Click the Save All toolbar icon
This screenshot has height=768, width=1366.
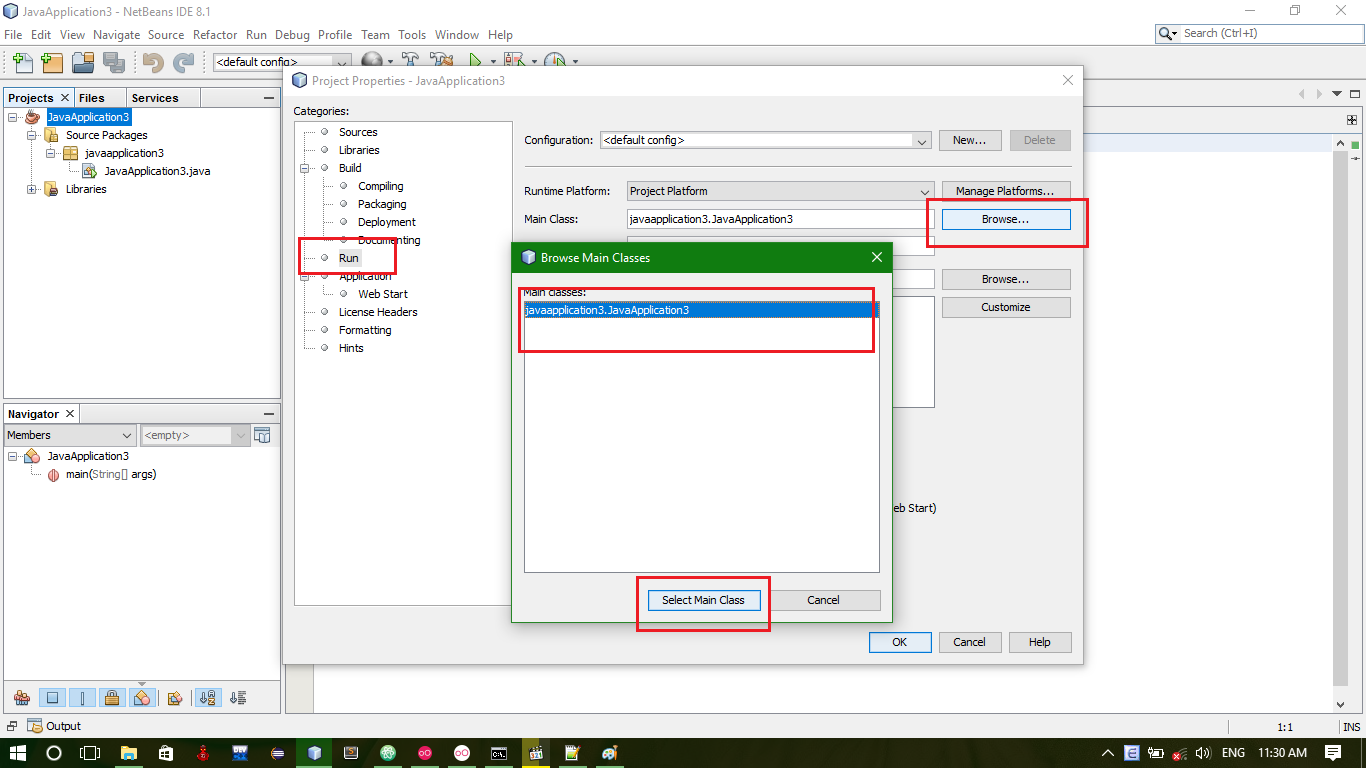(113, 62)
